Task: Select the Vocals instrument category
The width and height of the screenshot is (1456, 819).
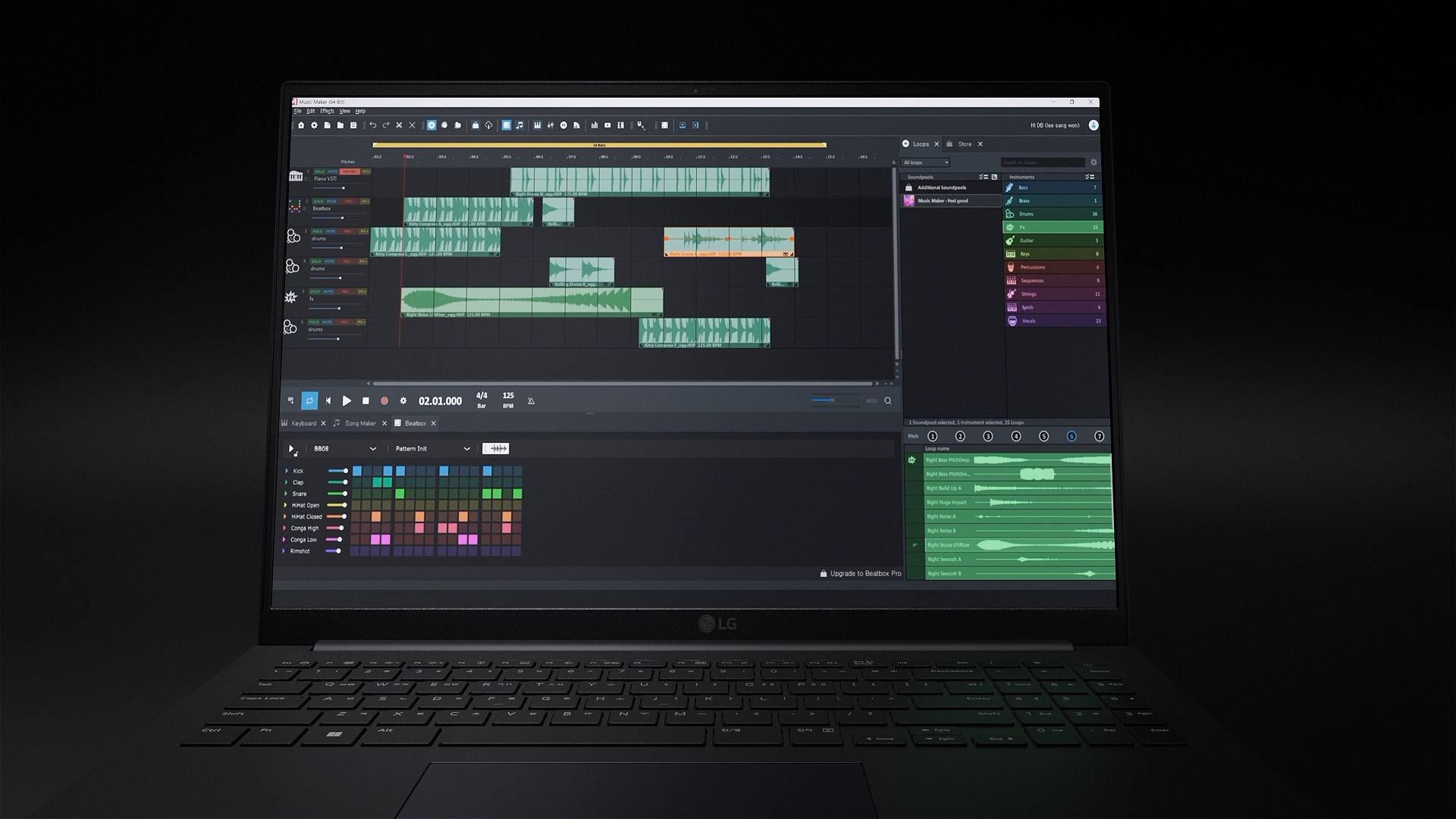Action: point(1054,321)
